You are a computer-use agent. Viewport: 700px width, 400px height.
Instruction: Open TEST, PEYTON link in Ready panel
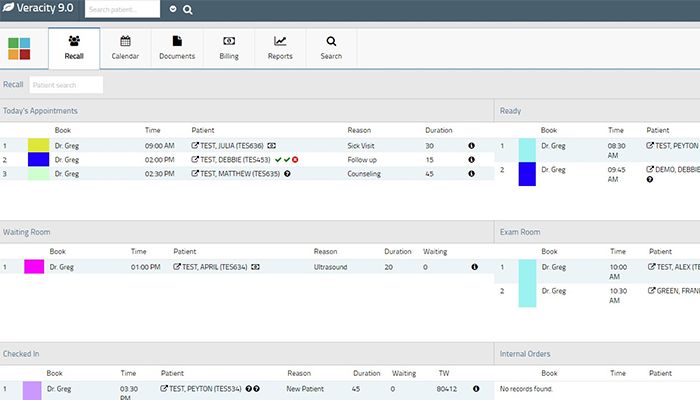673,146
